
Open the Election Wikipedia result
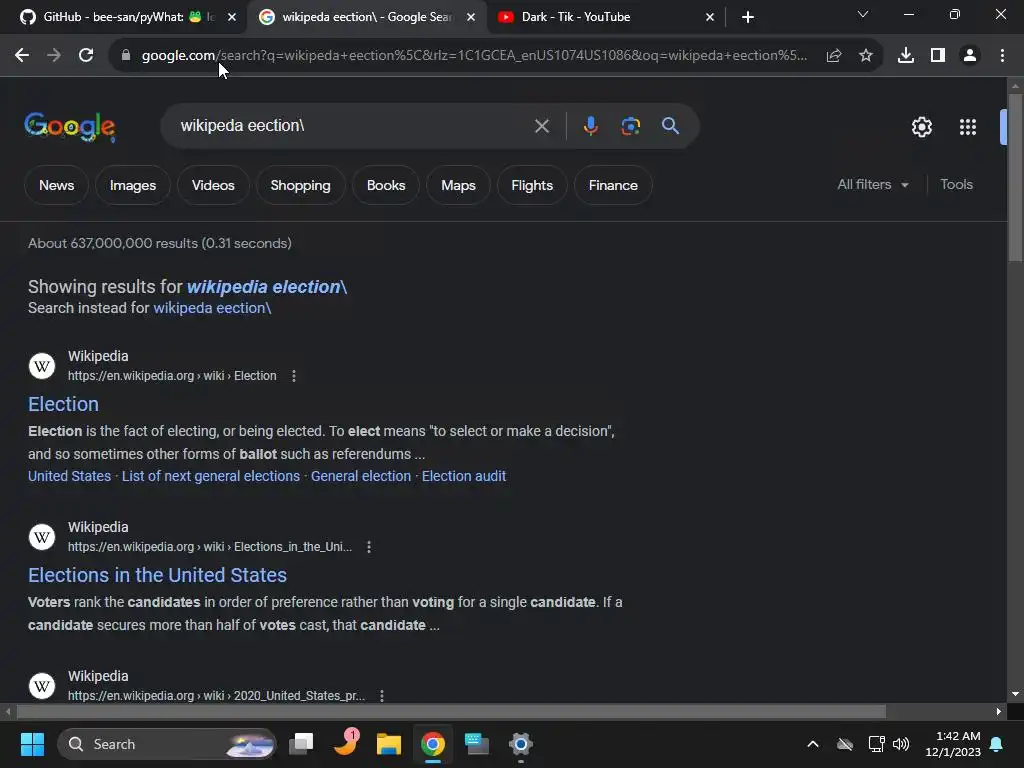[63, 404]
